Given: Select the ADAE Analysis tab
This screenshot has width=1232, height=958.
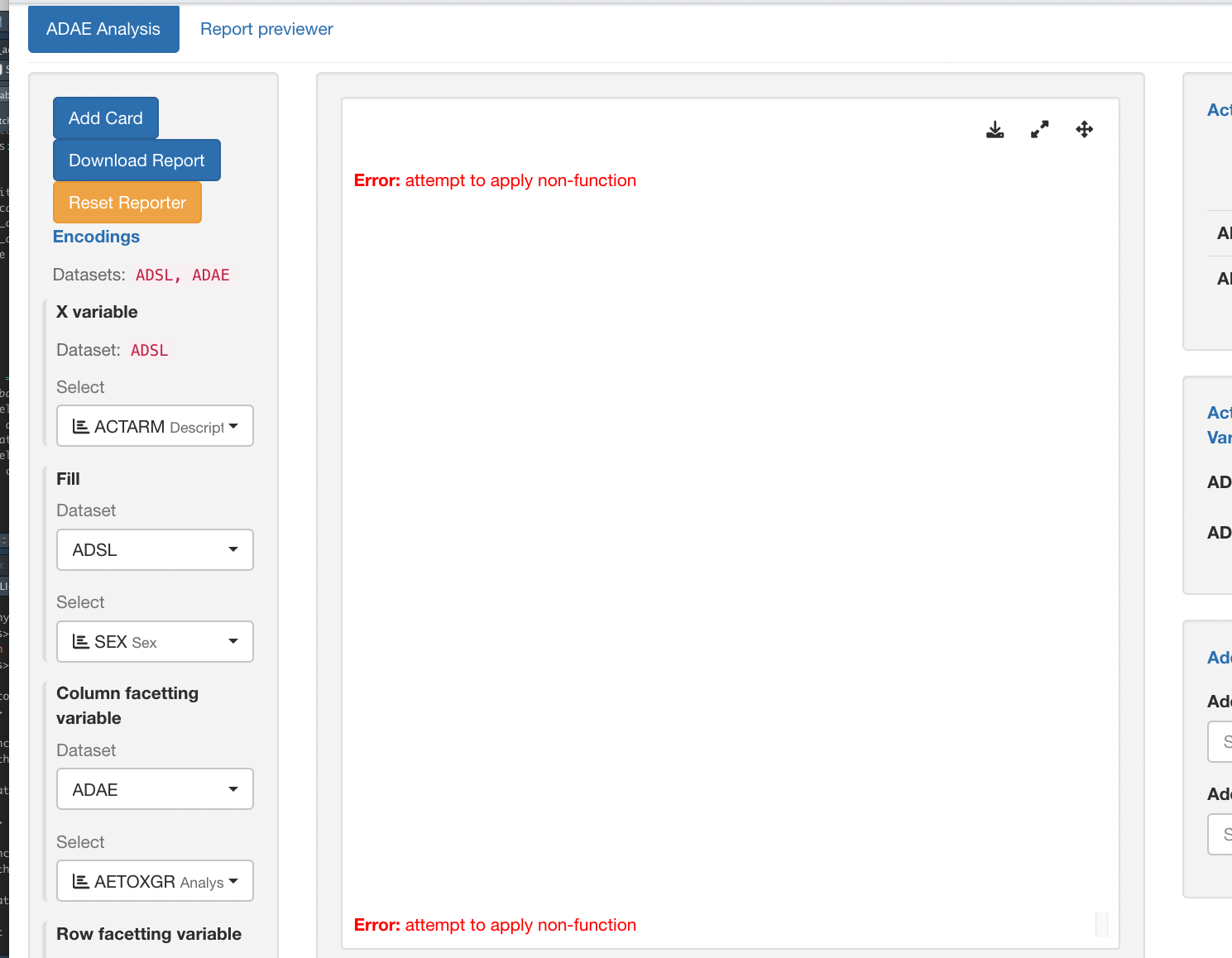Looking at the screenshot, I should [103, 29].
